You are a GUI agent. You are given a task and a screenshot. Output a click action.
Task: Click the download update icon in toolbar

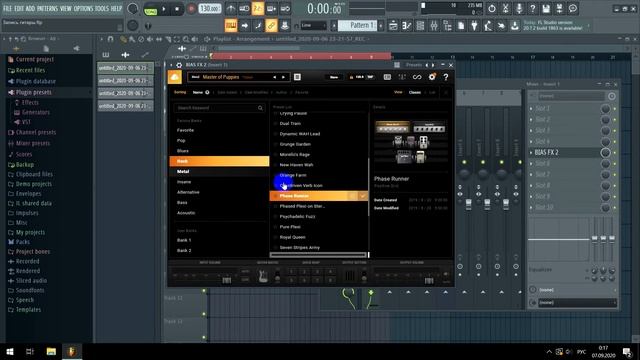[515, 26]
